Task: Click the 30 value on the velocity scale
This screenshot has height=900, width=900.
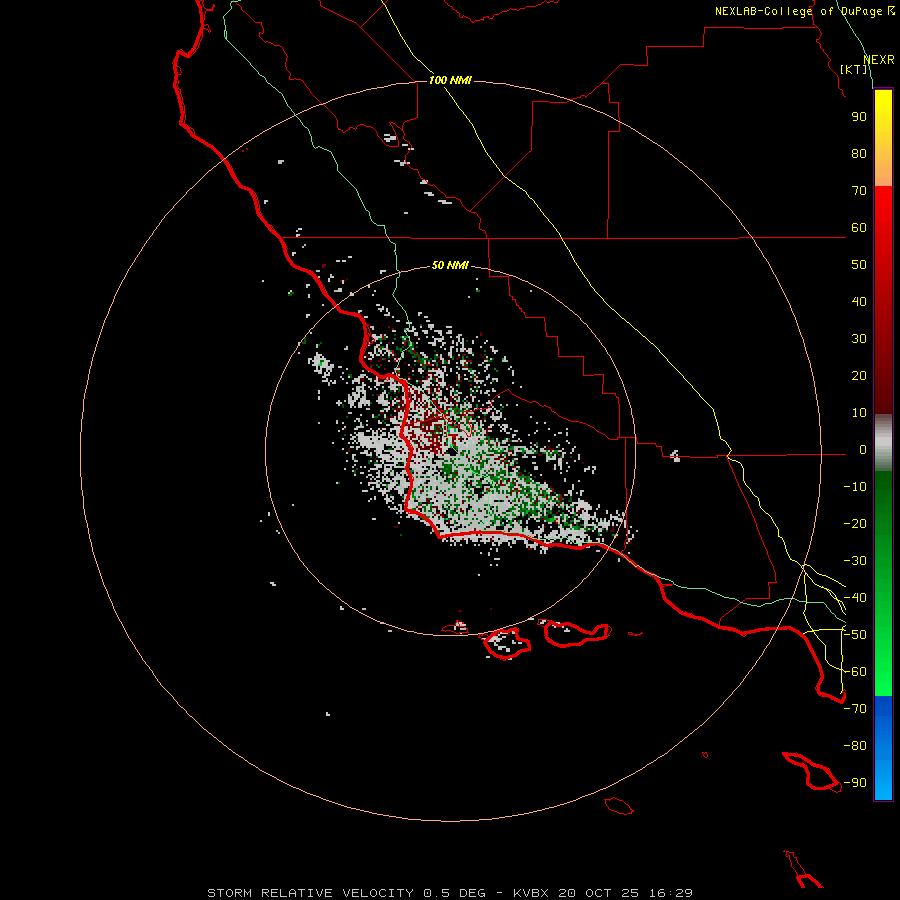Action: click(x=859, y=339)
